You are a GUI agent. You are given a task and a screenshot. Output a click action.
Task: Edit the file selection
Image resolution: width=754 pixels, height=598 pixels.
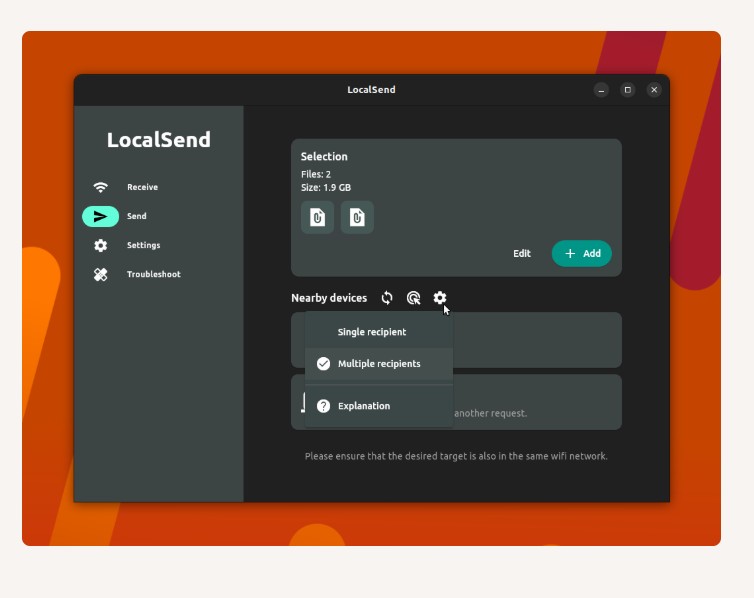(x=522, y=253)
